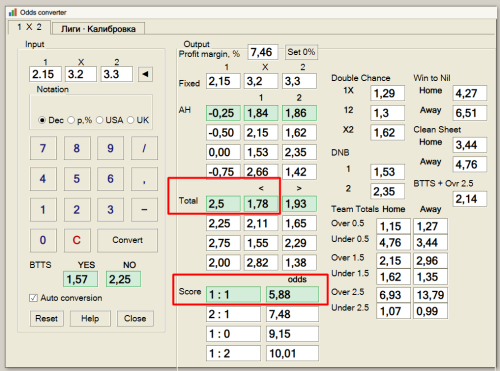Open the Help button
This screenshot has width=500, height=371.
90,319
